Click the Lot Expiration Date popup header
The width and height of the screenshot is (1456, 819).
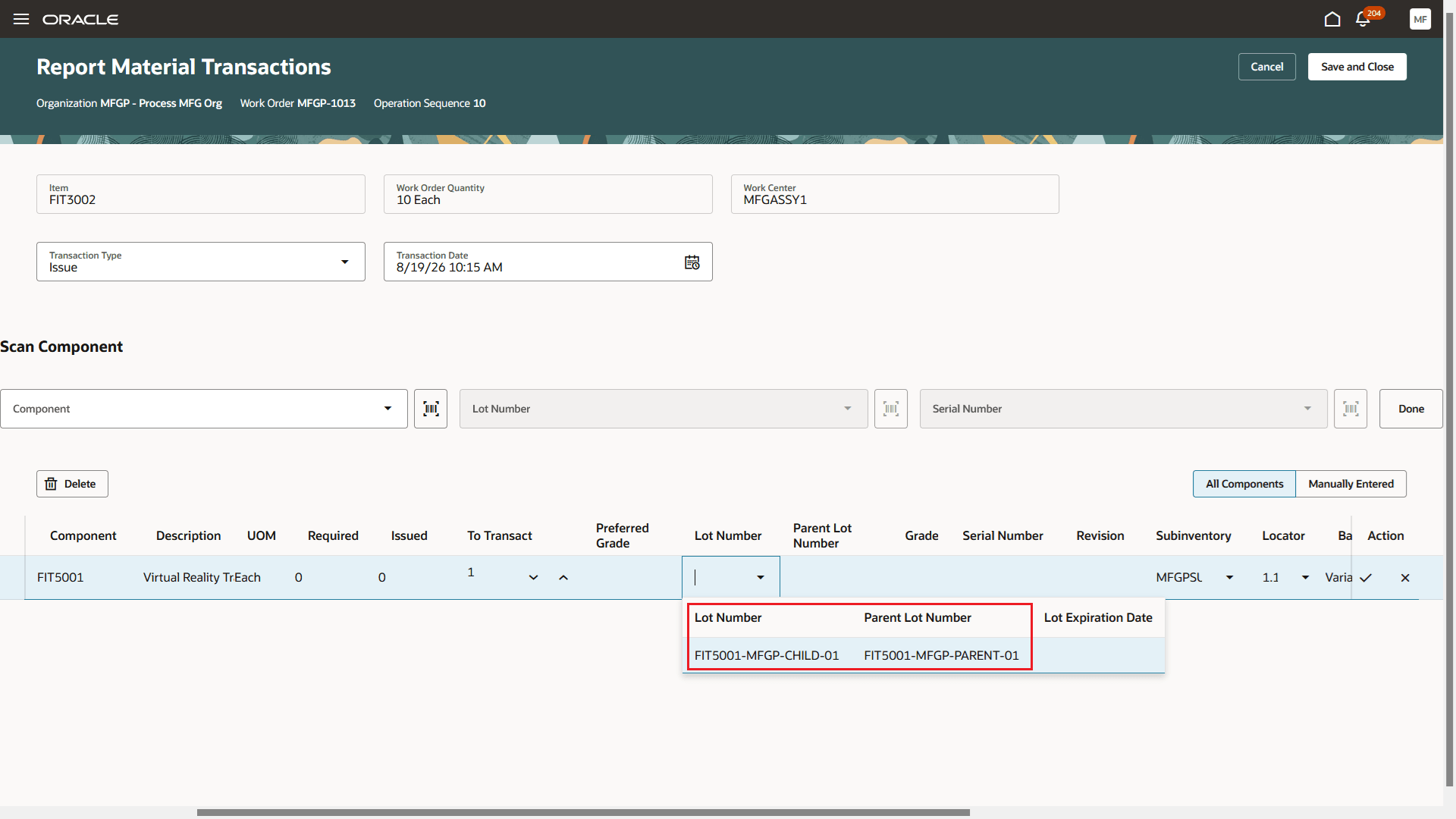(1098, 618)
